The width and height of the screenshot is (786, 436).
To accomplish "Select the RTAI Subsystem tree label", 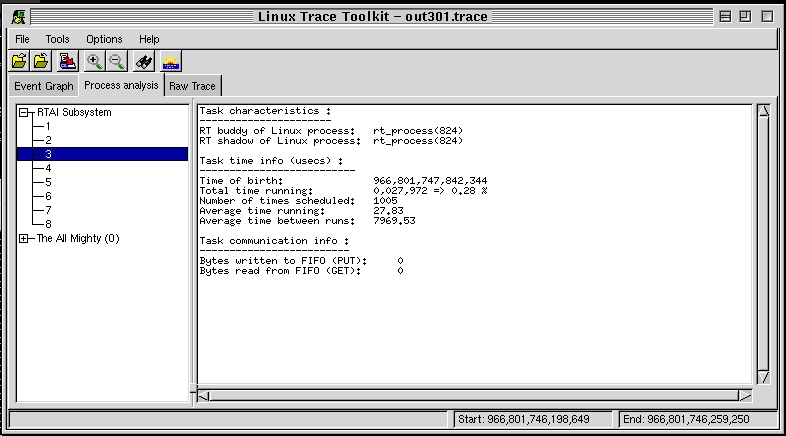I will coord(74,112).
